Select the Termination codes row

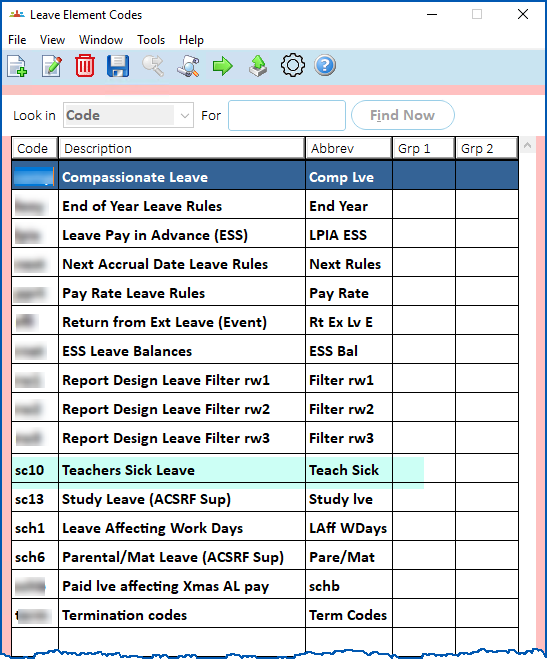(x=265, y=614)
